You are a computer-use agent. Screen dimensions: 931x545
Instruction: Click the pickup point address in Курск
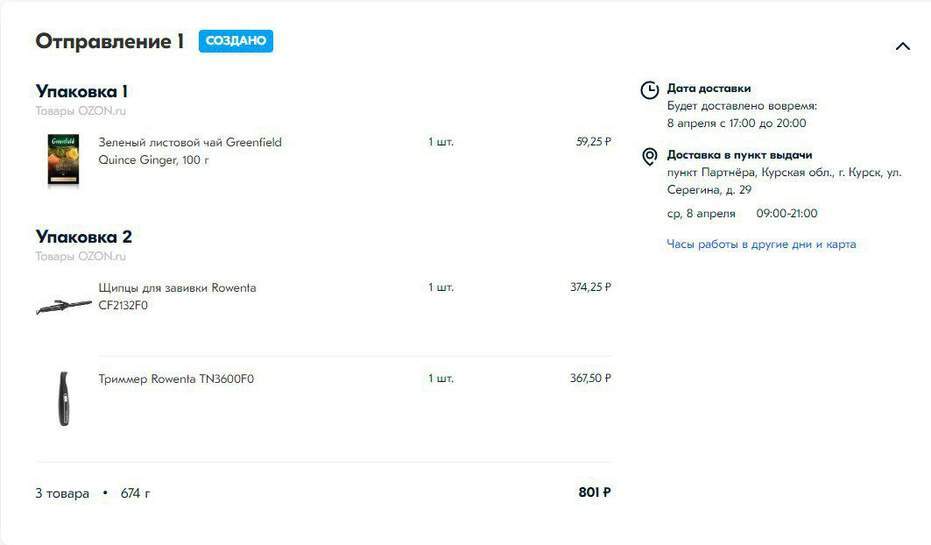(784, 181)
